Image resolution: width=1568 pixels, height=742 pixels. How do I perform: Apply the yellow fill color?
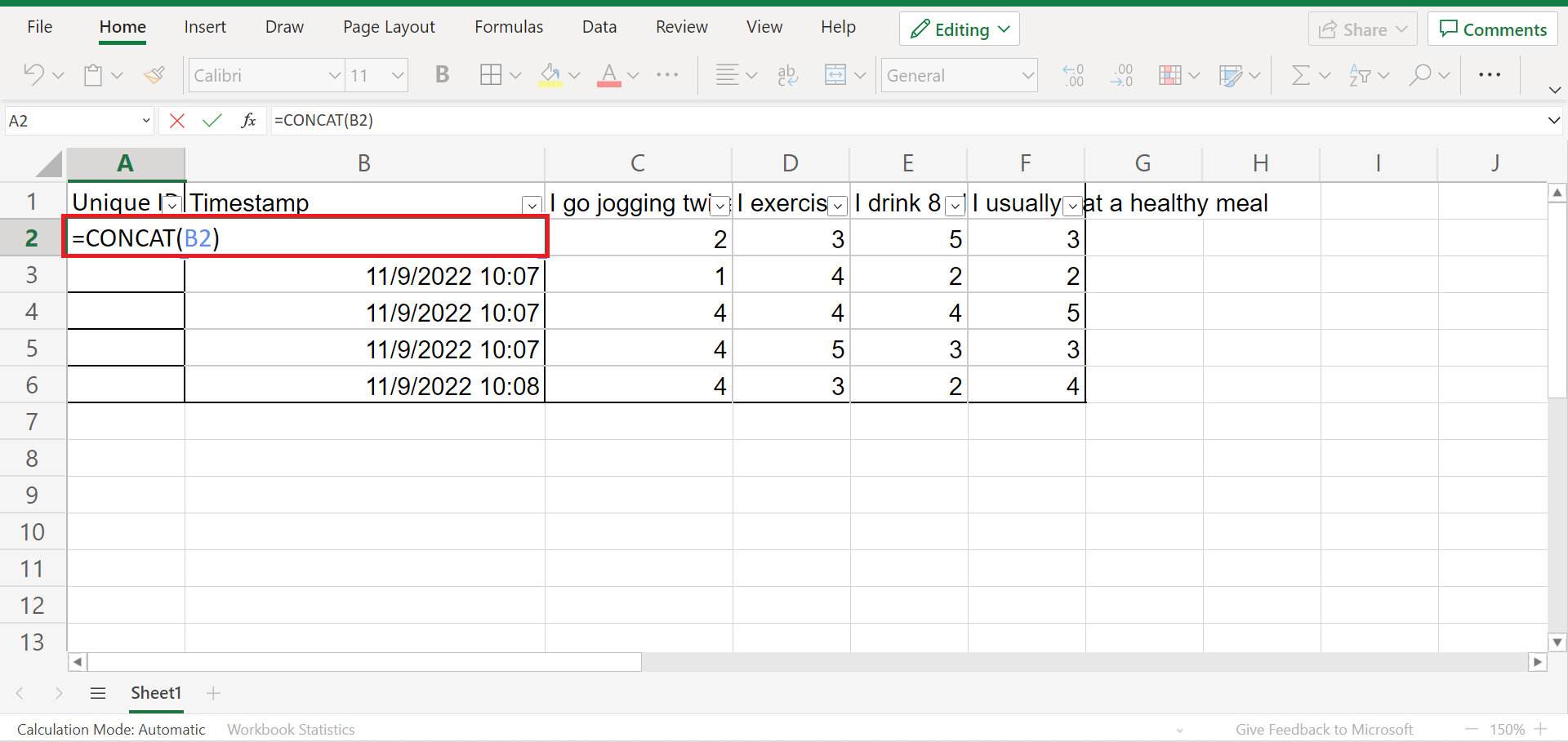click(550, 75)
